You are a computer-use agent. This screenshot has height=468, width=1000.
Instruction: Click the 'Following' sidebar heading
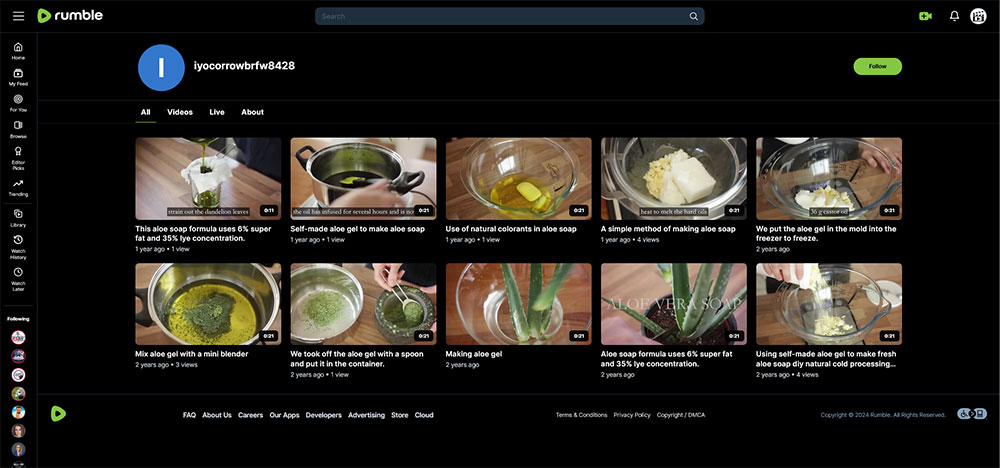(x=18, y=319)
